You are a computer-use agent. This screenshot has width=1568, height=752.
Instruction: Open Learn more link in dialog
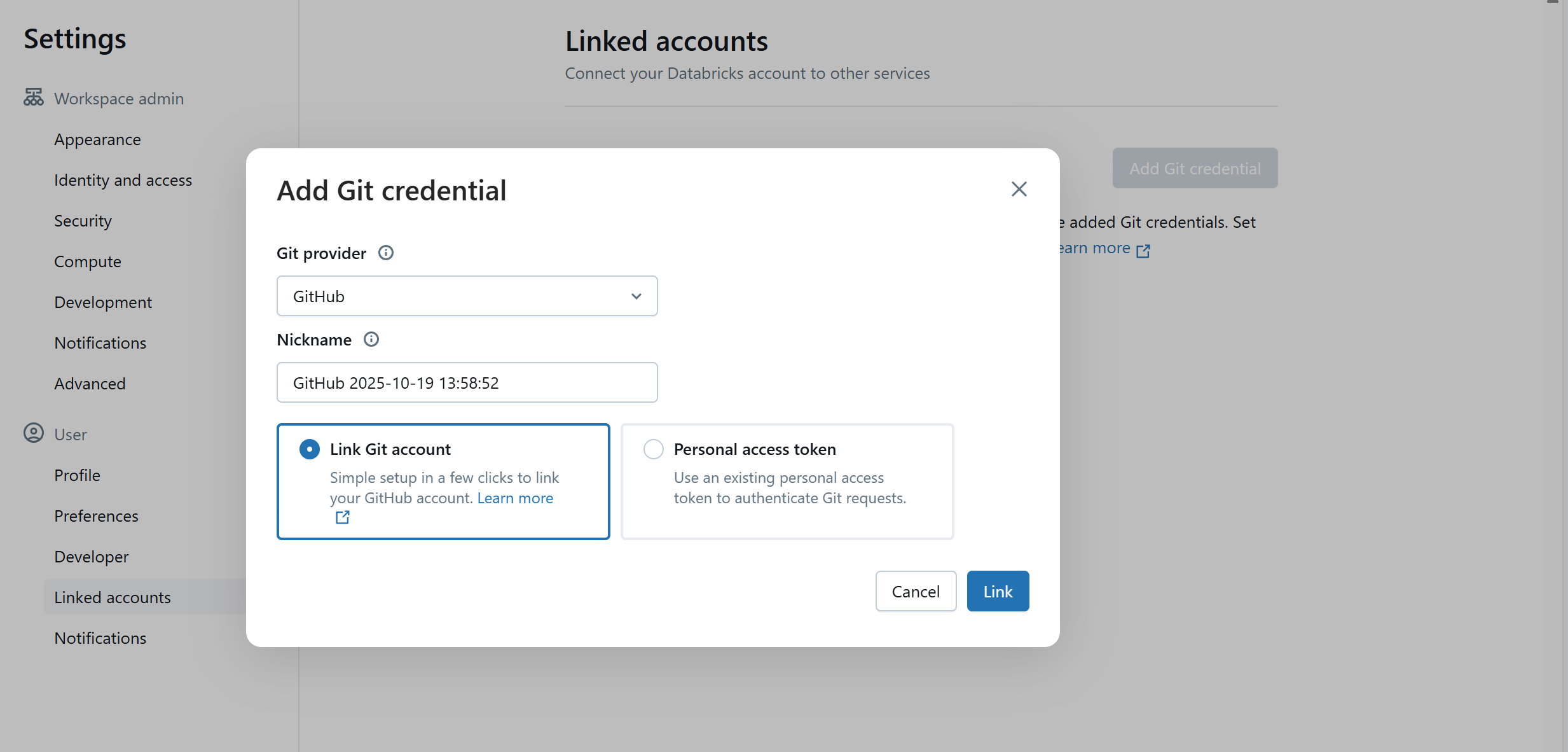tap(515, 498)
